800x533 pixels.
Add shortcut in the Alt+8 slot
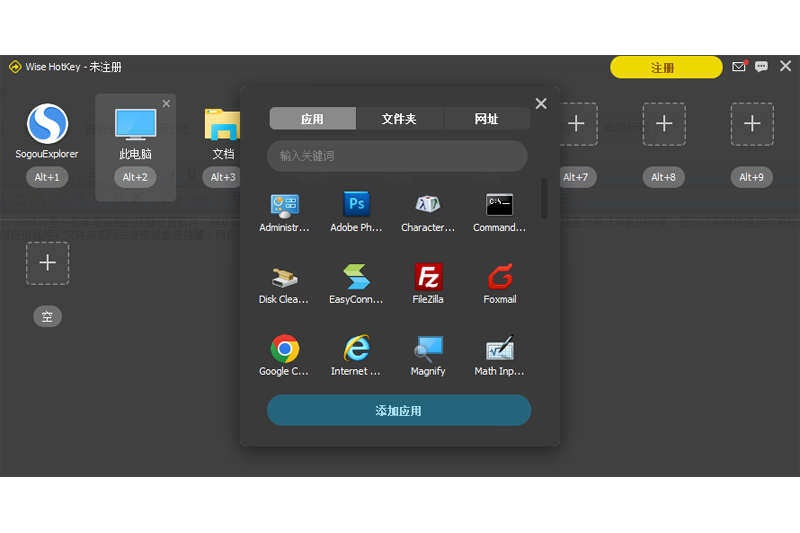point(664,124)
